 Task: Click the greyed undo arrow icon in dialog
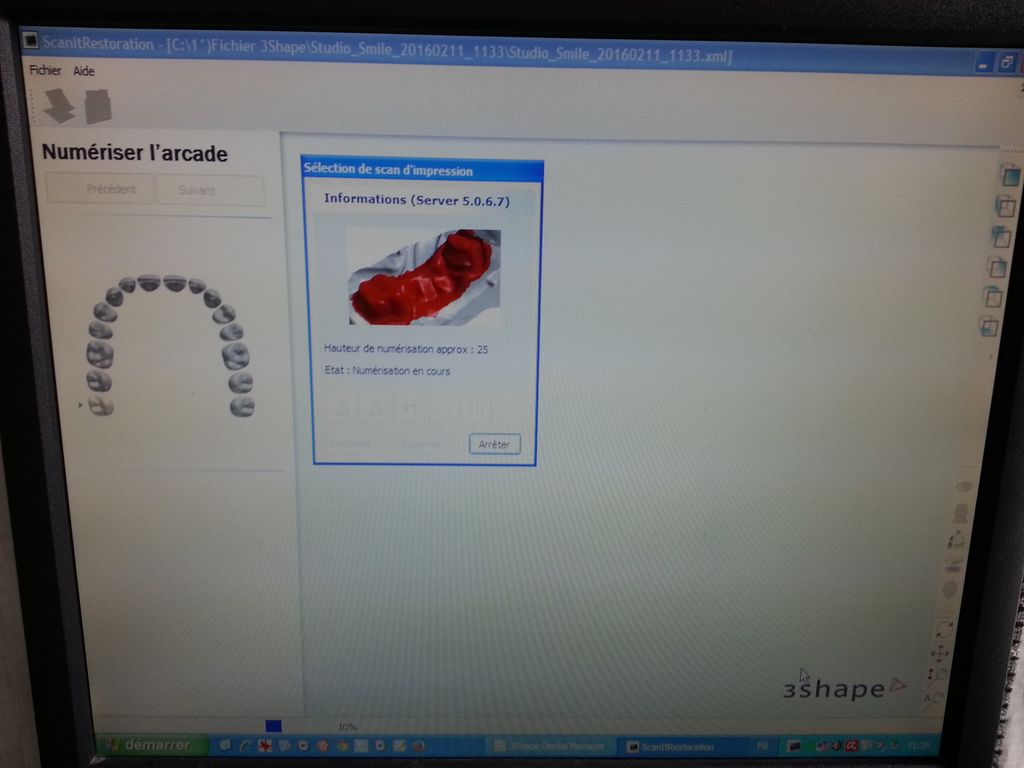(409, 409)
